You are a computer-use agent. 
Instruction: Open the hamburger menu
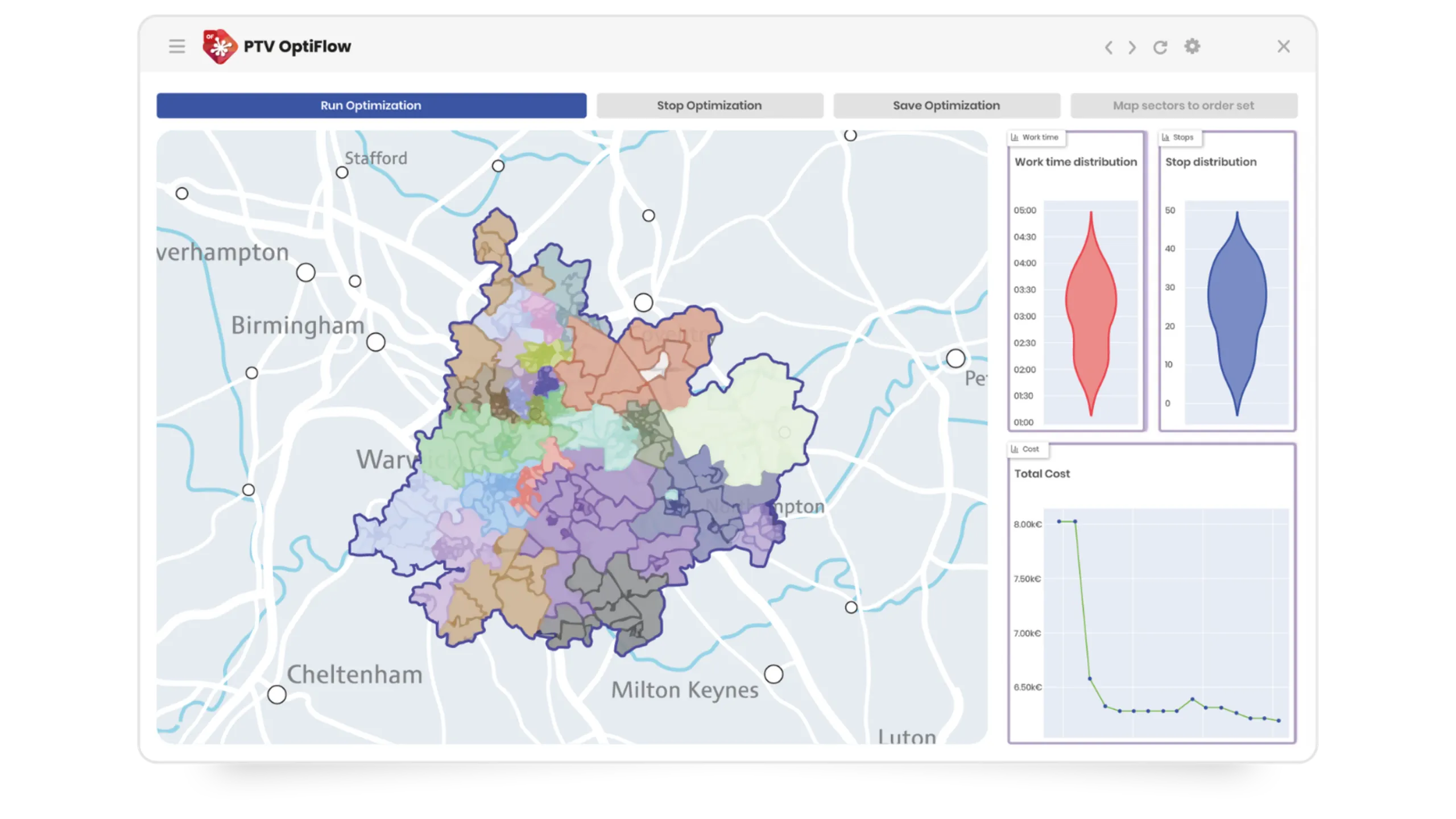click(177, 46)
